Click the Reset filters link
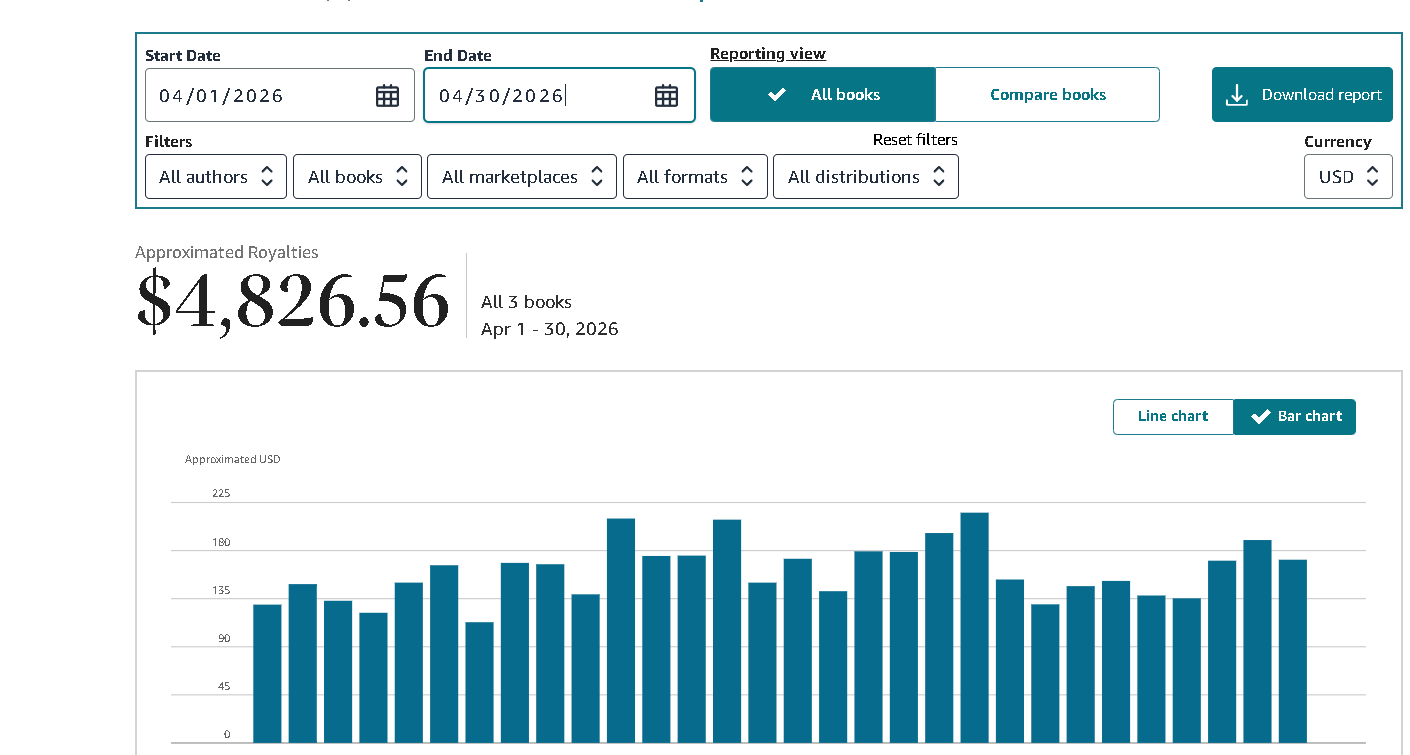Screen dimensions: 1410x755 tap(915, 140)
